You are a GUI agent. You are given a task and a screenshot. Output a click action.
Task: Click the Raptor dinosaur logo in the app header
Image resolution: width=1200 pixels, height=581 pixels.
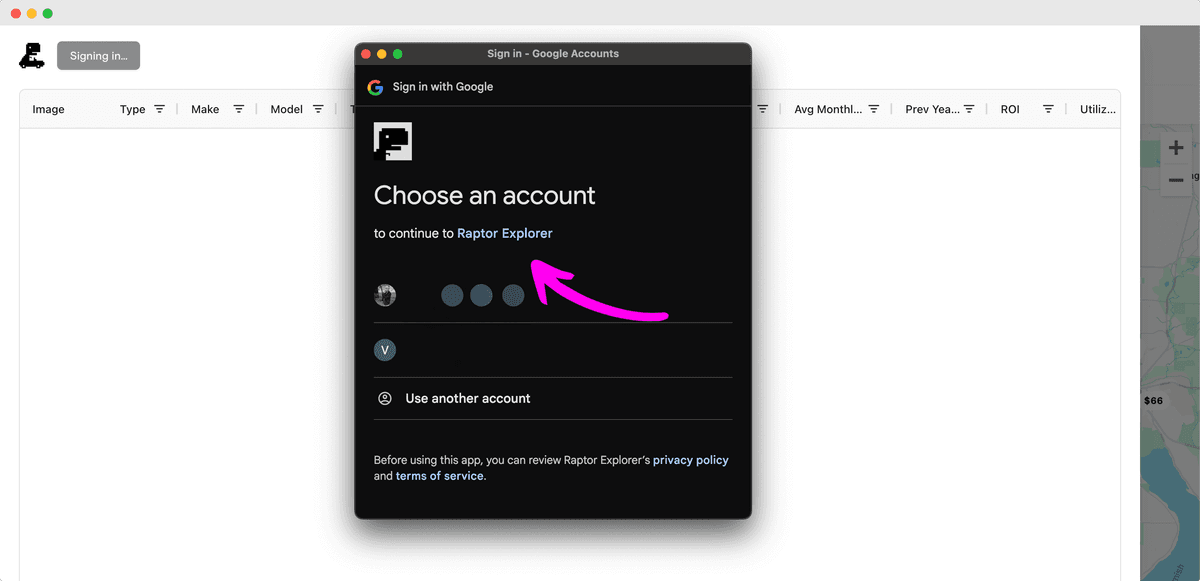31,56
